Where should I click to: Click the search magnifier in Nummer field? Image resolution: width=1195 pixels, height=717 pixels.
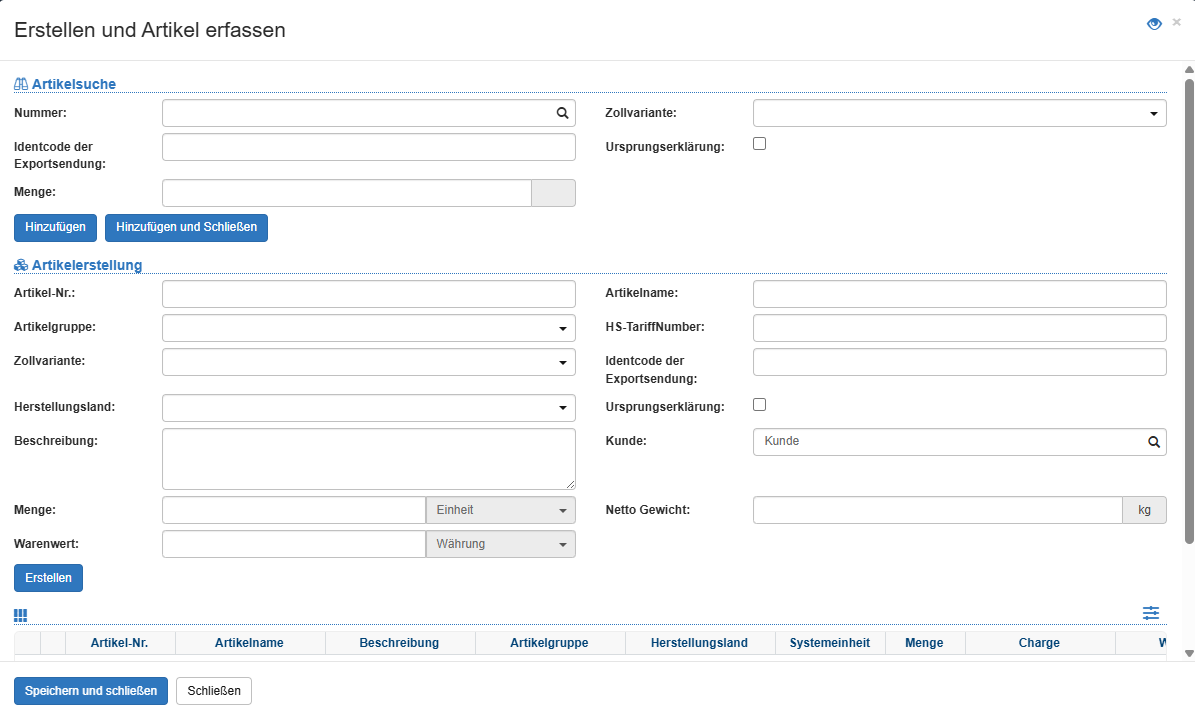coord(562,114)
